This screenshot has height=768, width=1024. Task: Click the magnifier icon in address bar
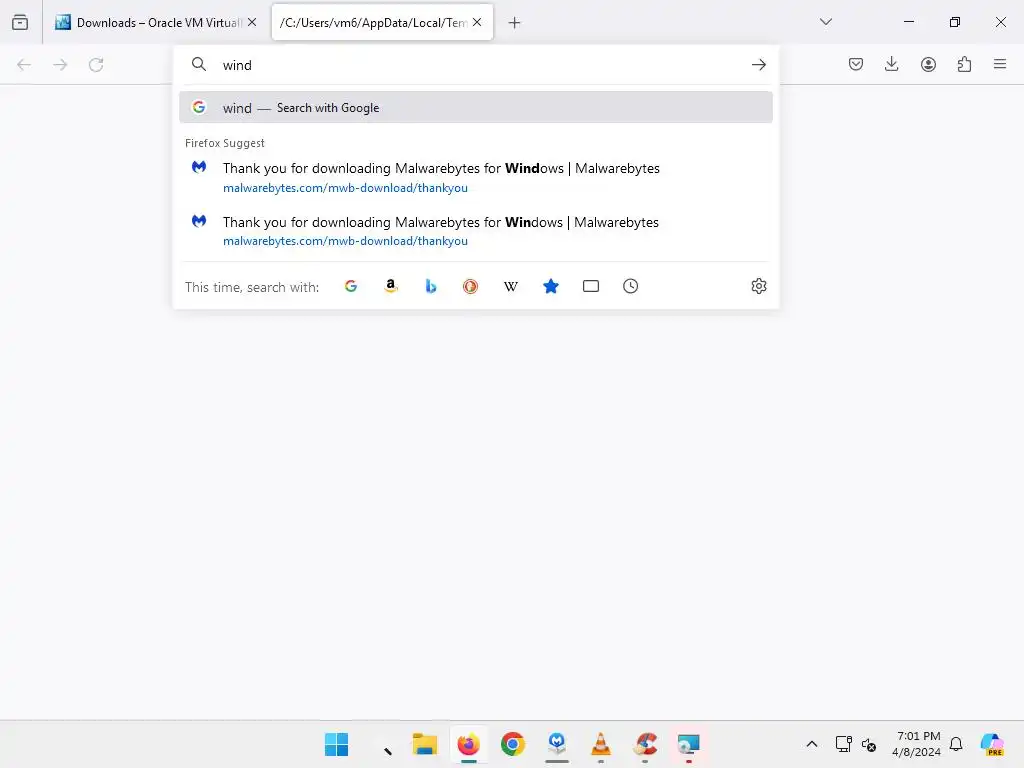coord(199,64)
